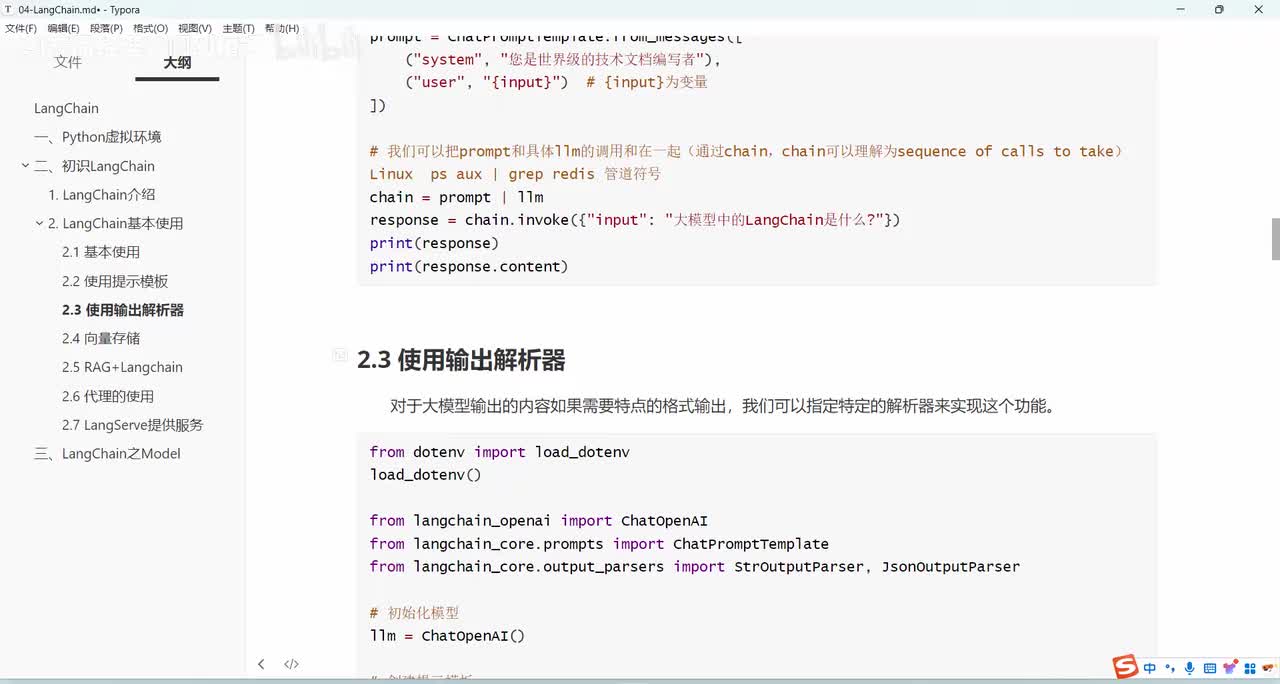Go to 2.2 使用提示模板 in outline
Image resolution: width=1280 pixels, height=684 pixels.
pos(115,281)
